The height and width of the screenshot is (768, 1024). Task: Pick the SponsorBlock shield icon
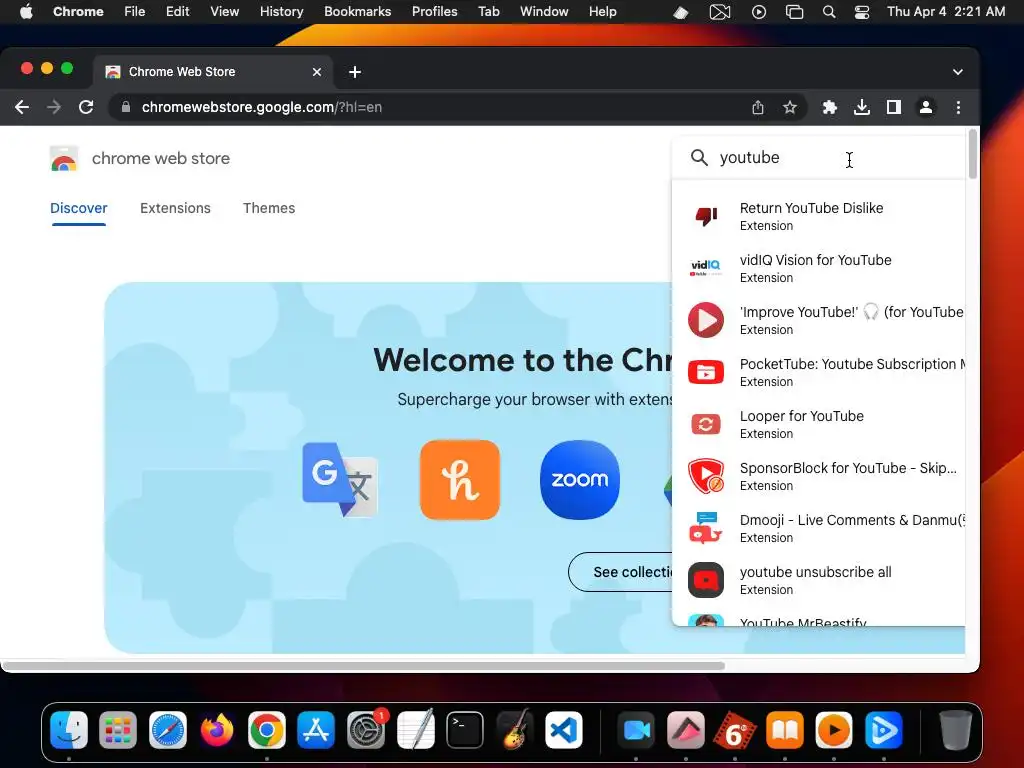[706, 476]
